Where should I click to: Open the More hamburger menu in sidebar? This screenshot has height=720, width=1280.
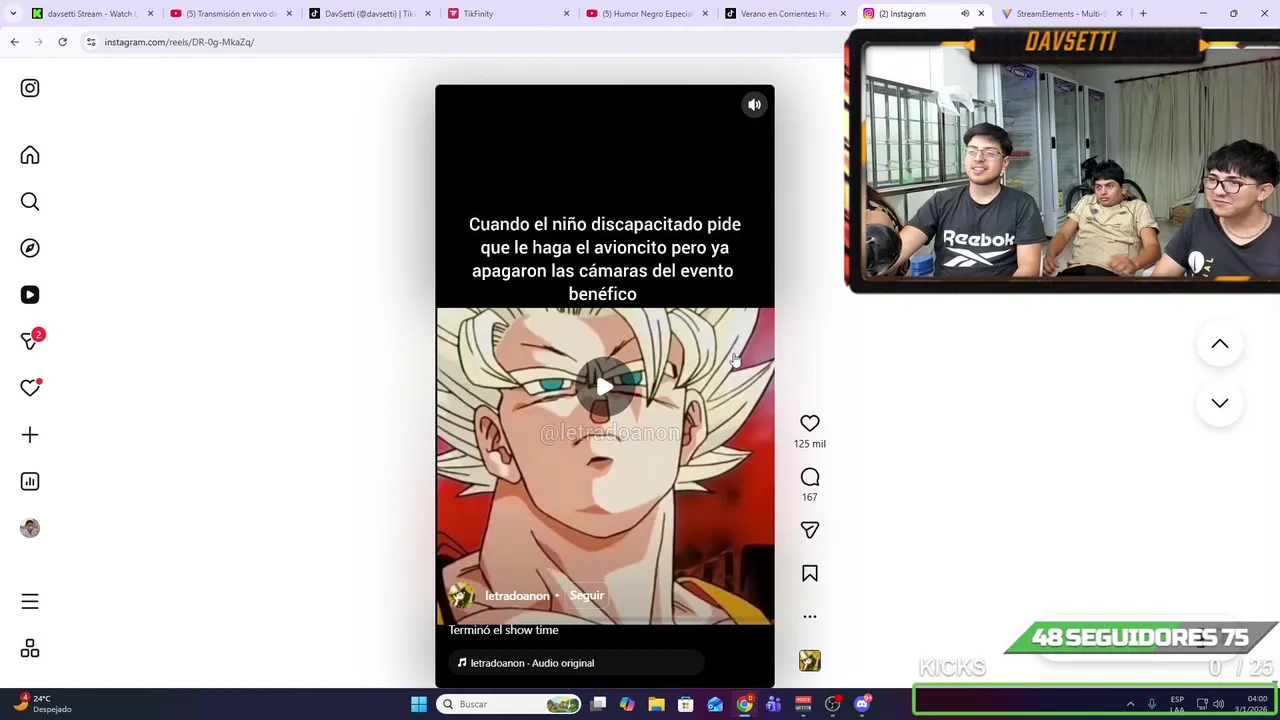click(30, 602)
